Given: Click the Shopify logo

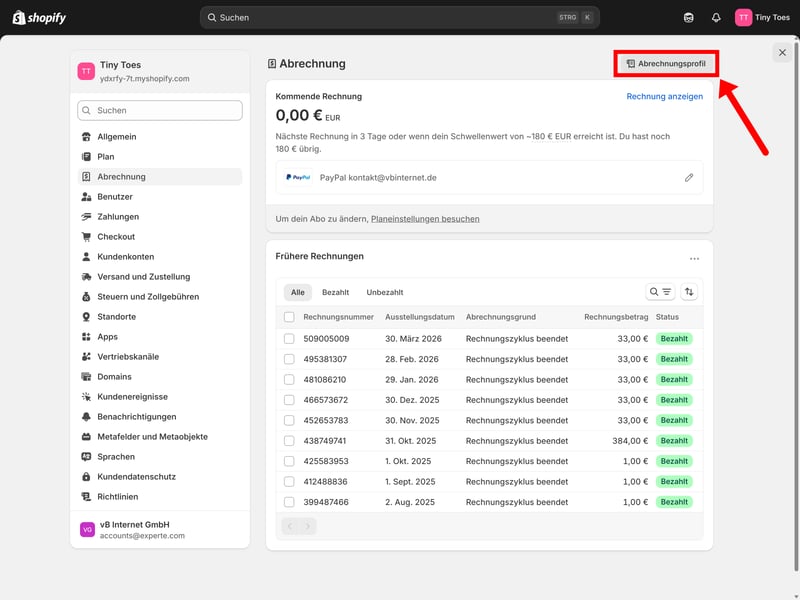Looking at the screenshot, I should point(38,17).
